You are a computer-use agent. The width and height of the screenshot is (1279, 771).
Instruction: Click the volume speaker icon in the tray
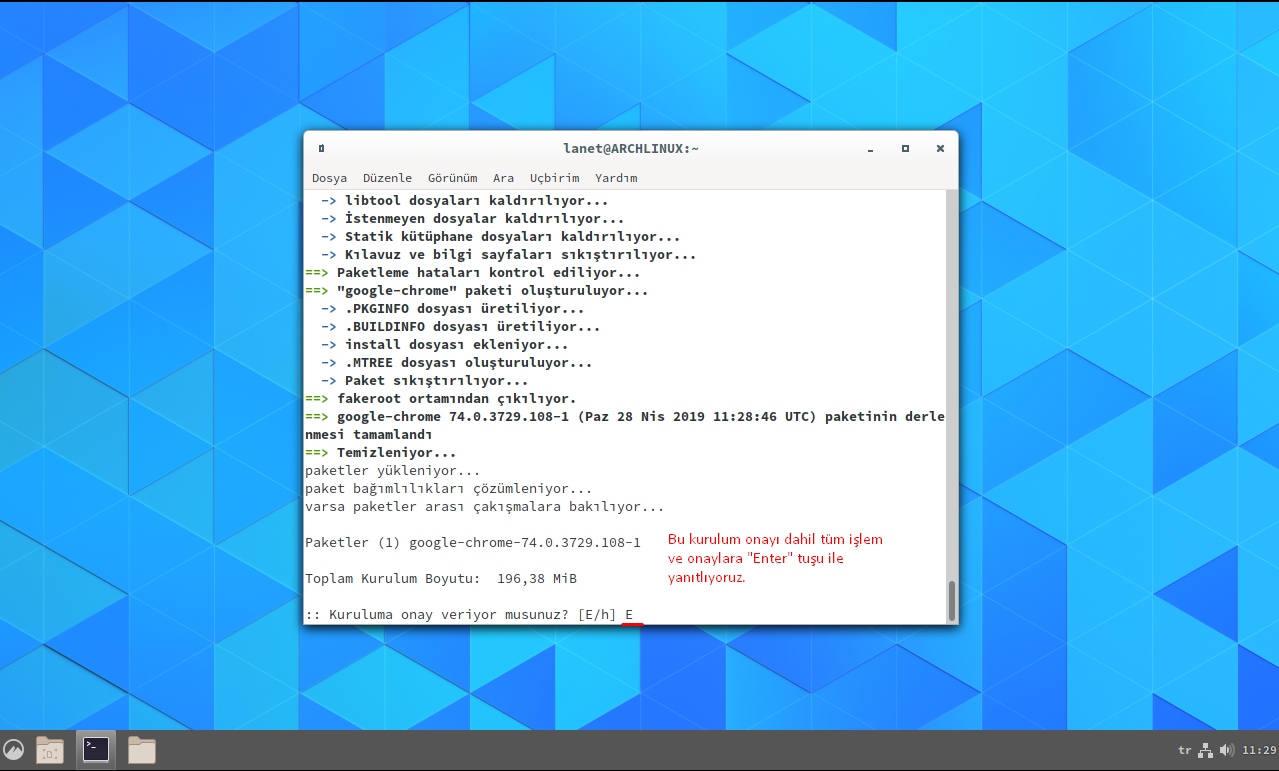pyautogui.click(x=1227, y=750)
